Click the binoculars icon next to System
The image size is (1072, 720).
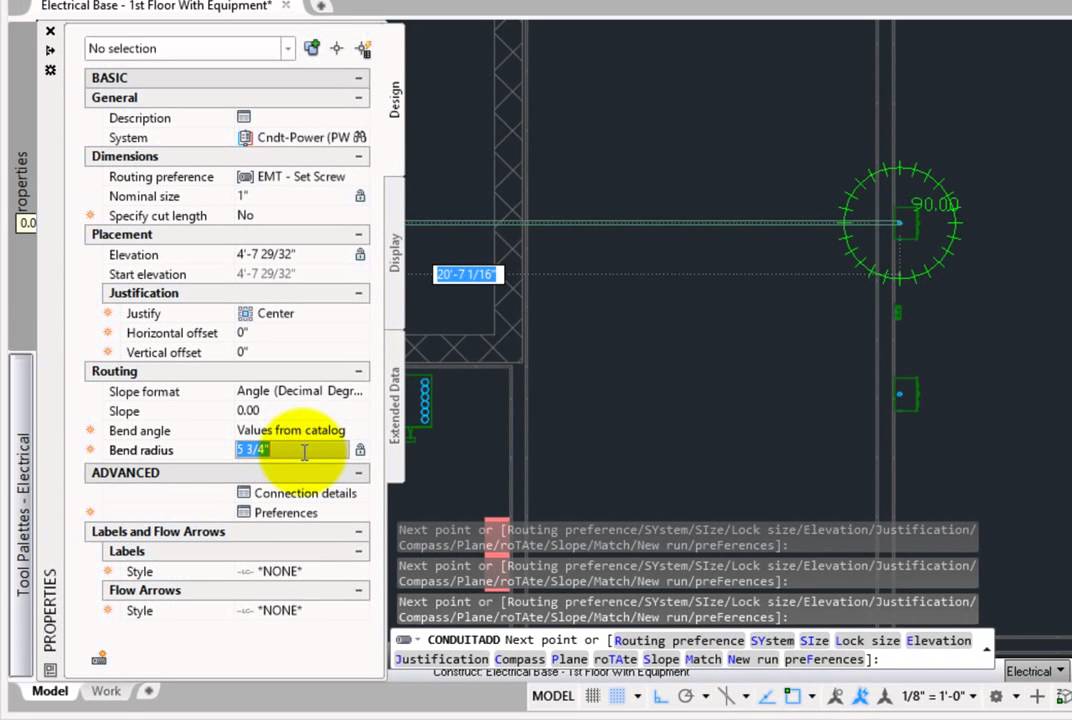[360, 137]
